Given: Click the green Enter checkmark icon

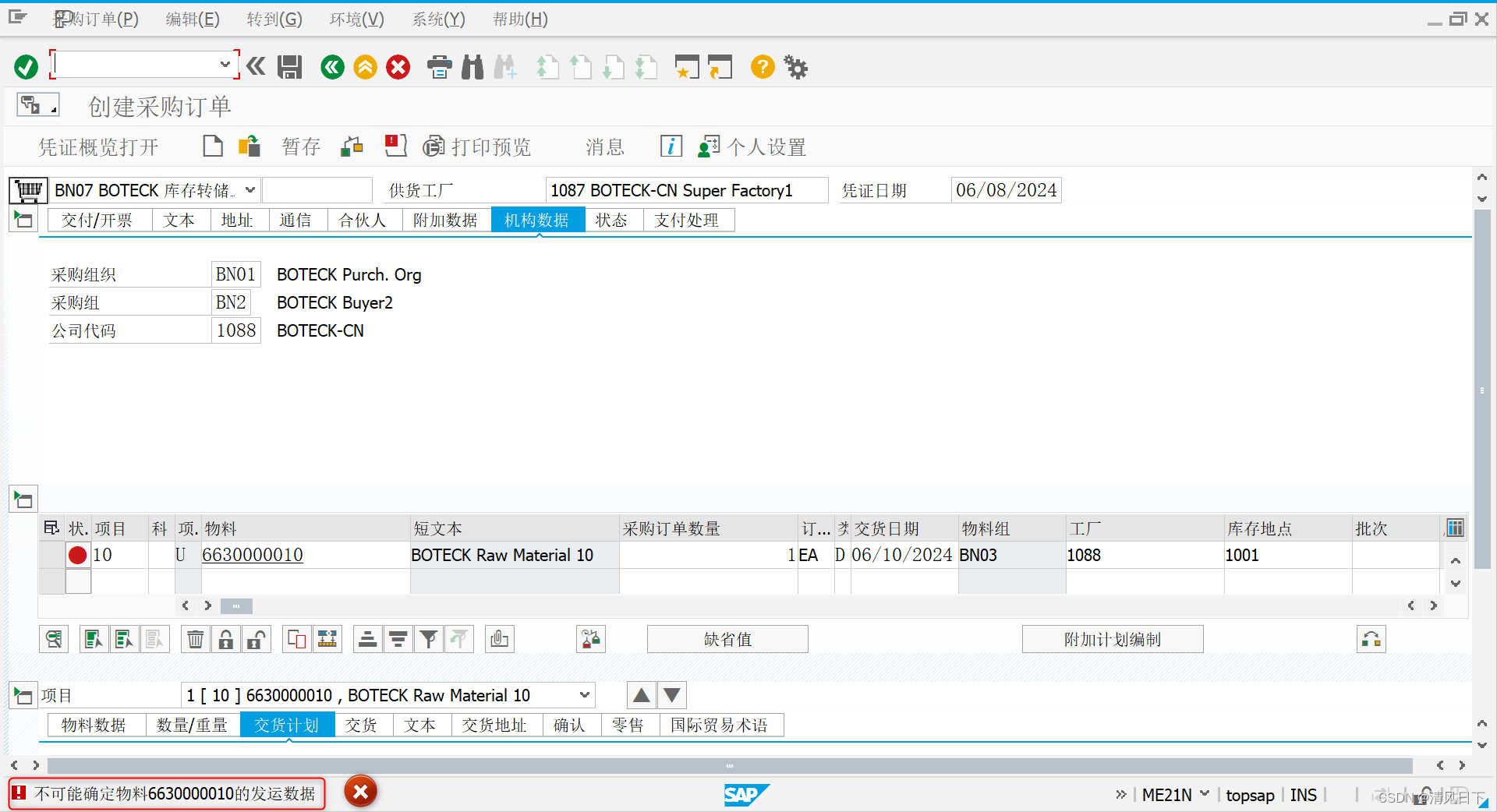Looking at the screenshot, I should click(26, 67).
